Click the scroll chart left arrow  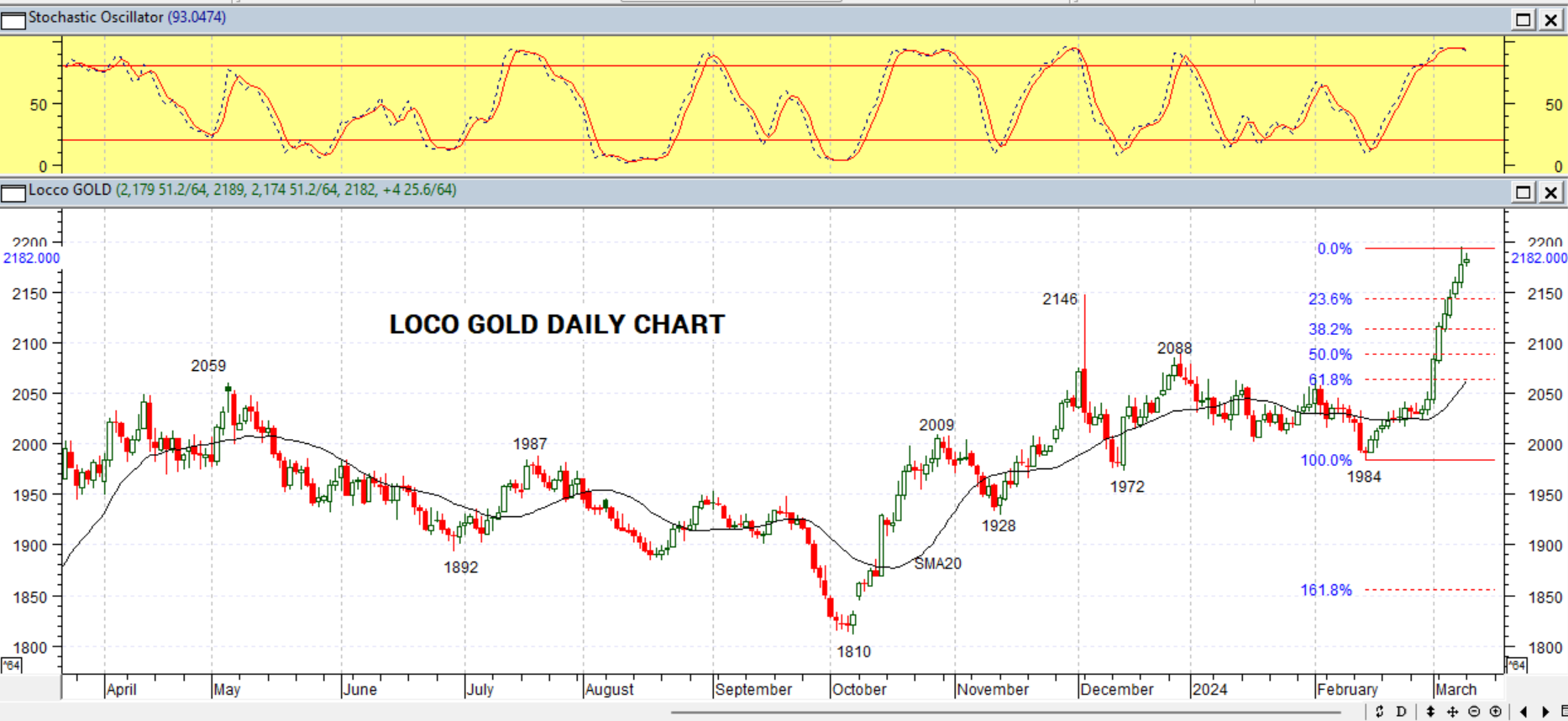[x=1524, y=712]
